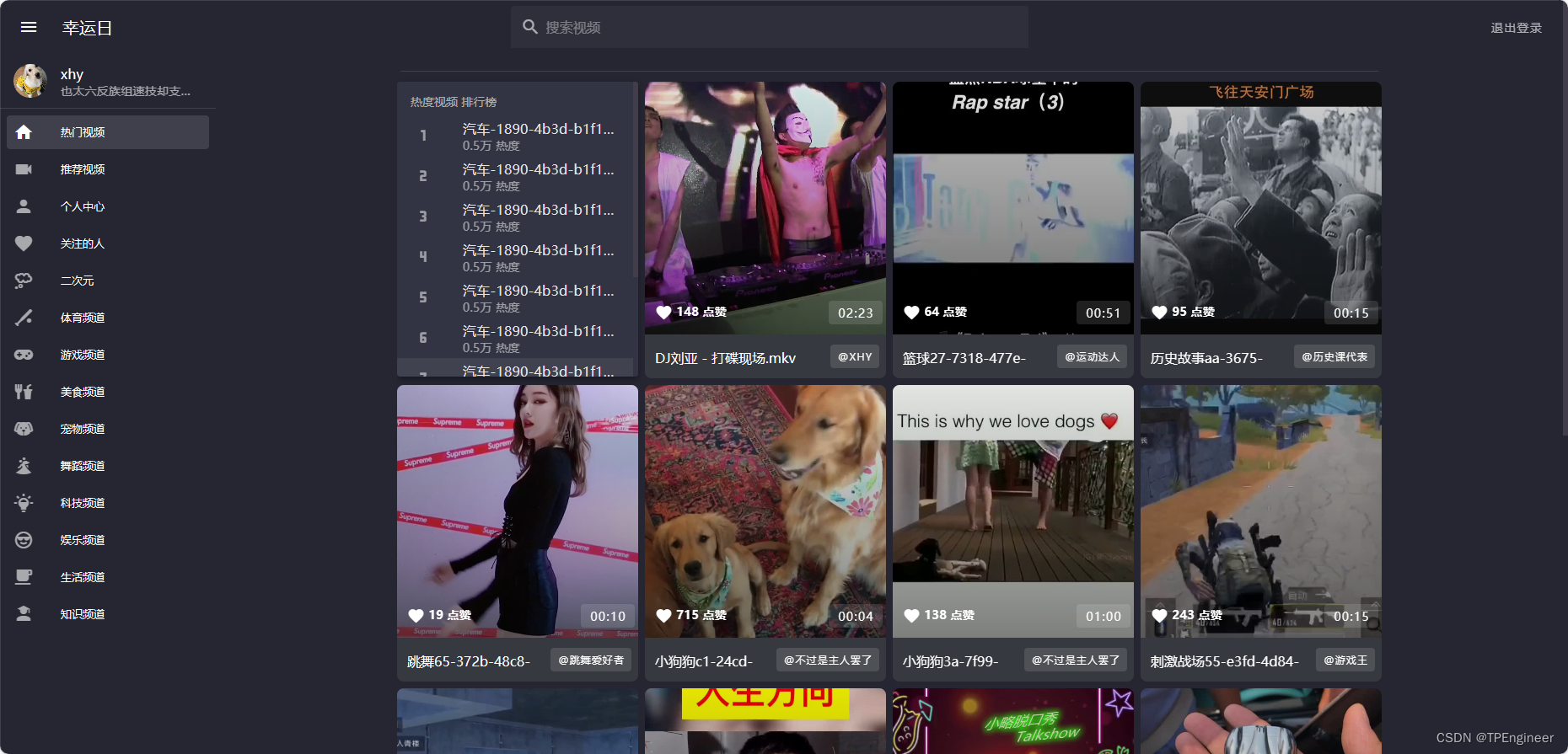Click the graduate icon for 知识频道
The width and height of the screenshot is (1568, 754).
[x=24, y=614]
